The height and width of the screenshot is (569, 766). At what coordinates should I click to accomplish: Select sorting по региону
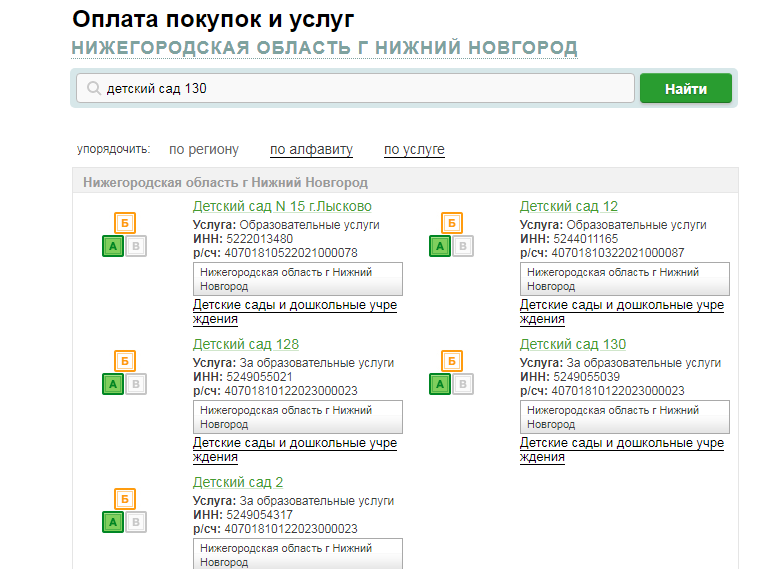tap(204, 149)
